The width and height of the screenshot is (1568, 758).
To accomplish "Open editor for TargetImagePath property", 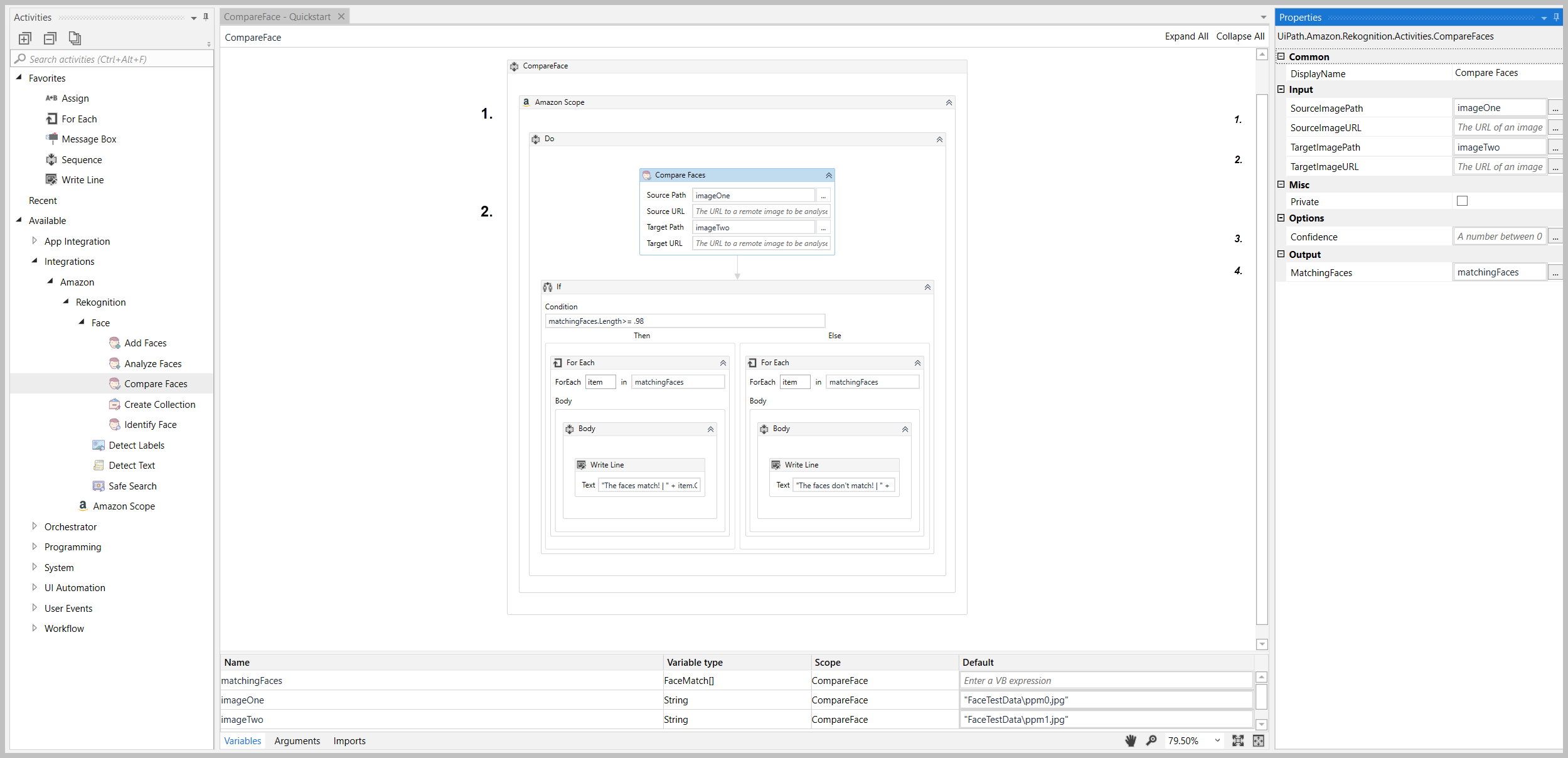I will point(1555,147).
